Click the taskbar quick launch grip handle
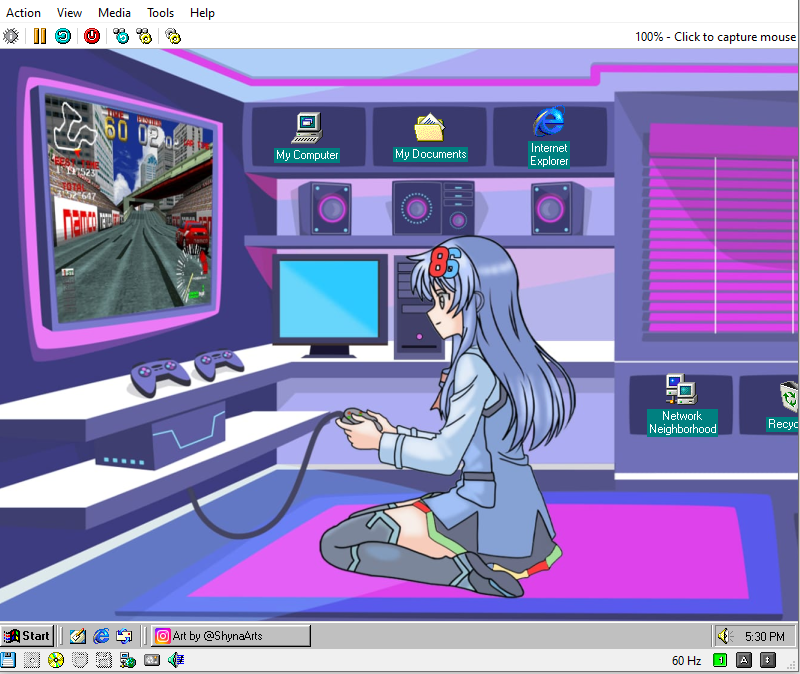Screen dimensions: 800x674 pos(62,636)
